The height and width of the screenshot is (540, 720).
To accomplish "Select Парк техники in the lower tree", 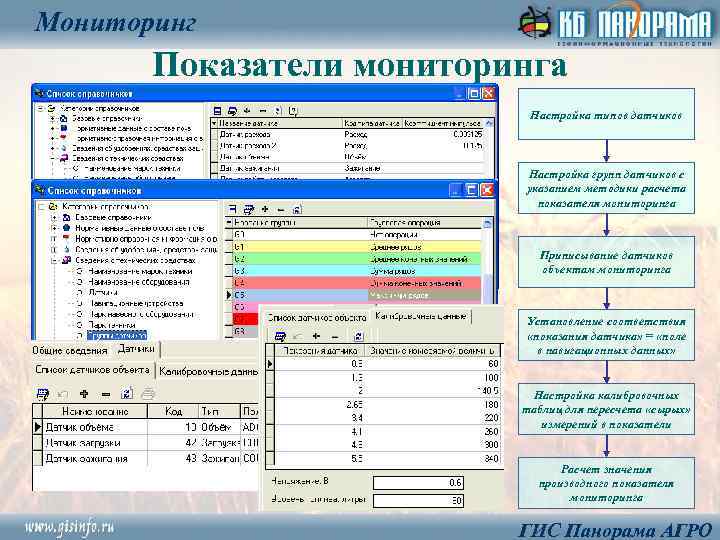I will pos(112,325).
